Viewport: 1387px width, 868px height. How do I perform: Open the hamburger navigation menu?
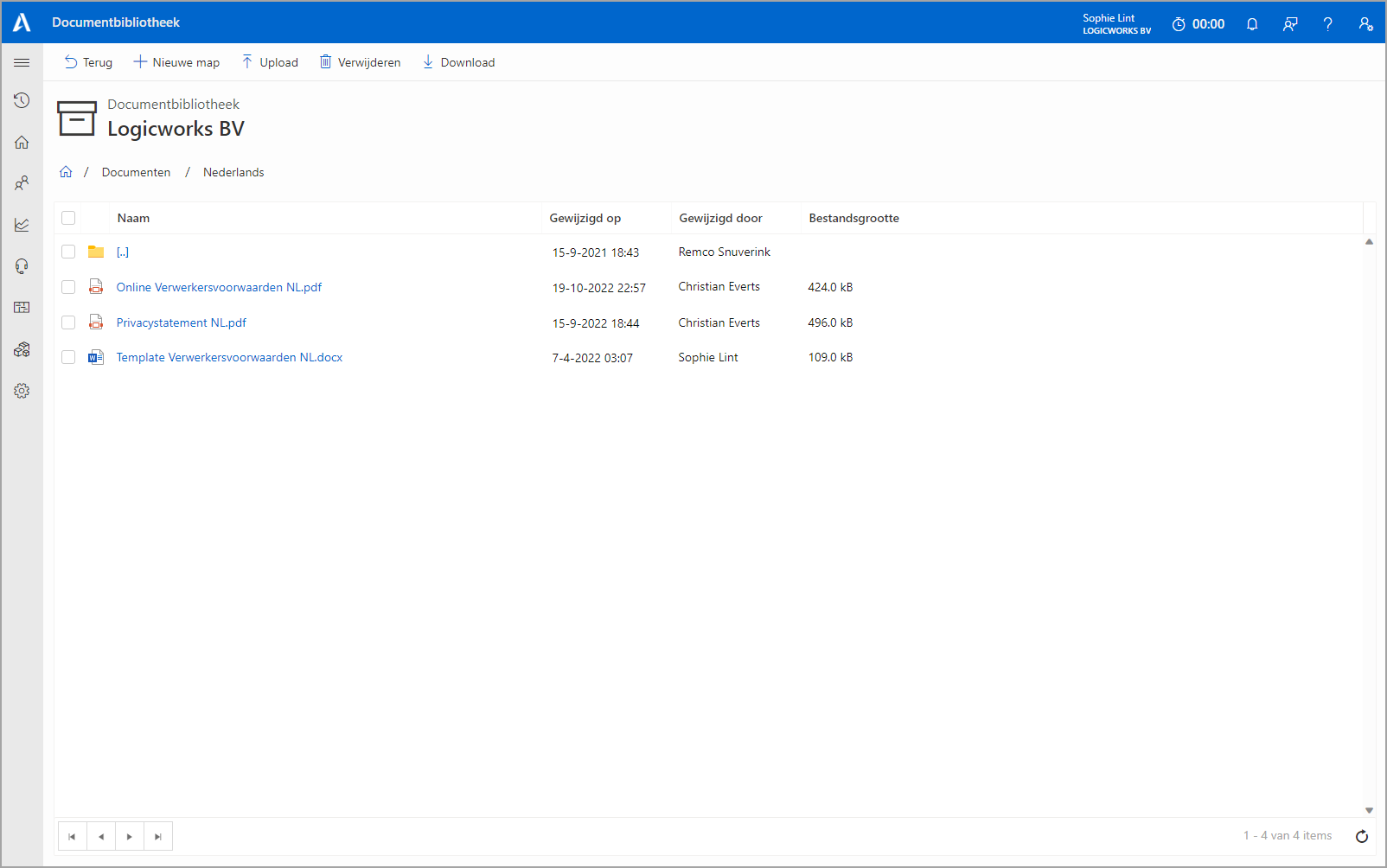tap(22, 62)
